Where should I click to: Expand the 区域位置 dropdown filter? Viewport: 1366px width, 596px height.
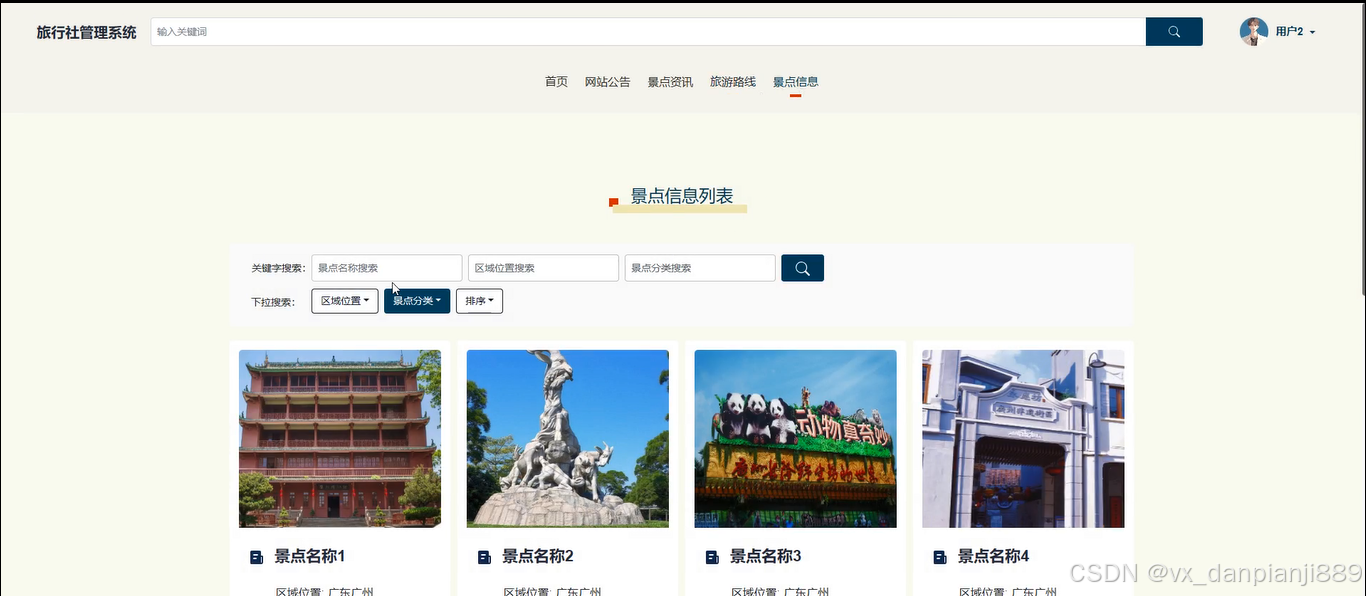(345, 301)
